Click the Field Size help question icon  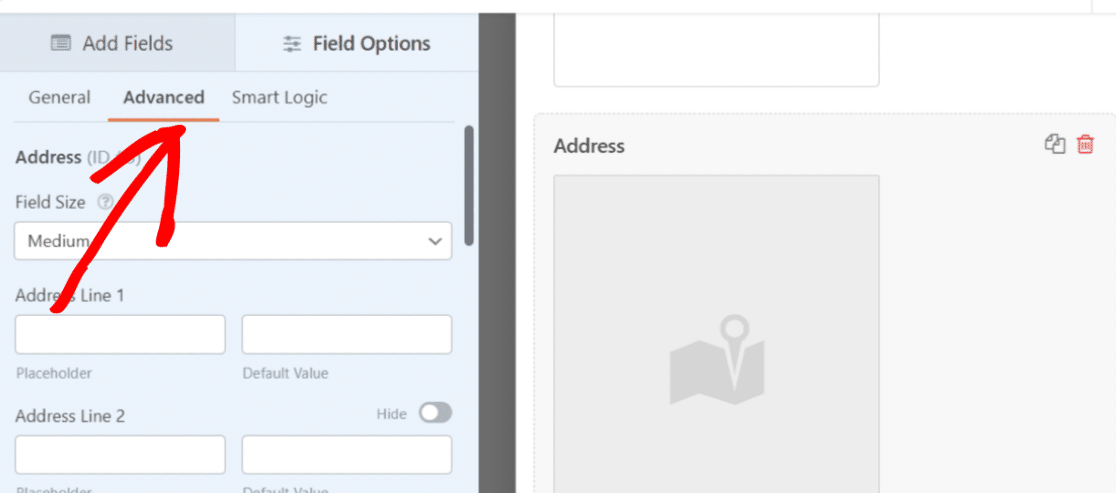pyautogui.click(x=106, y=203)
